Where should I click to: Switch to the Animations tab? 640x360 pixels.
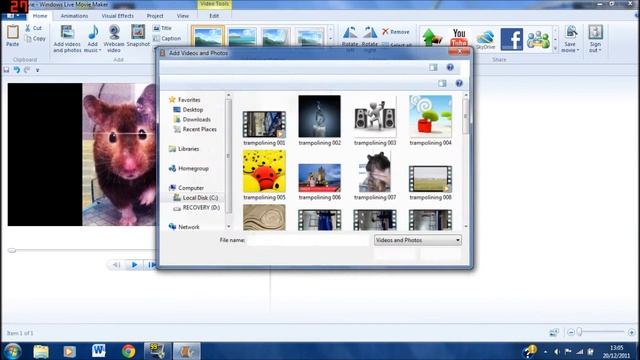(x=74, y=16)
